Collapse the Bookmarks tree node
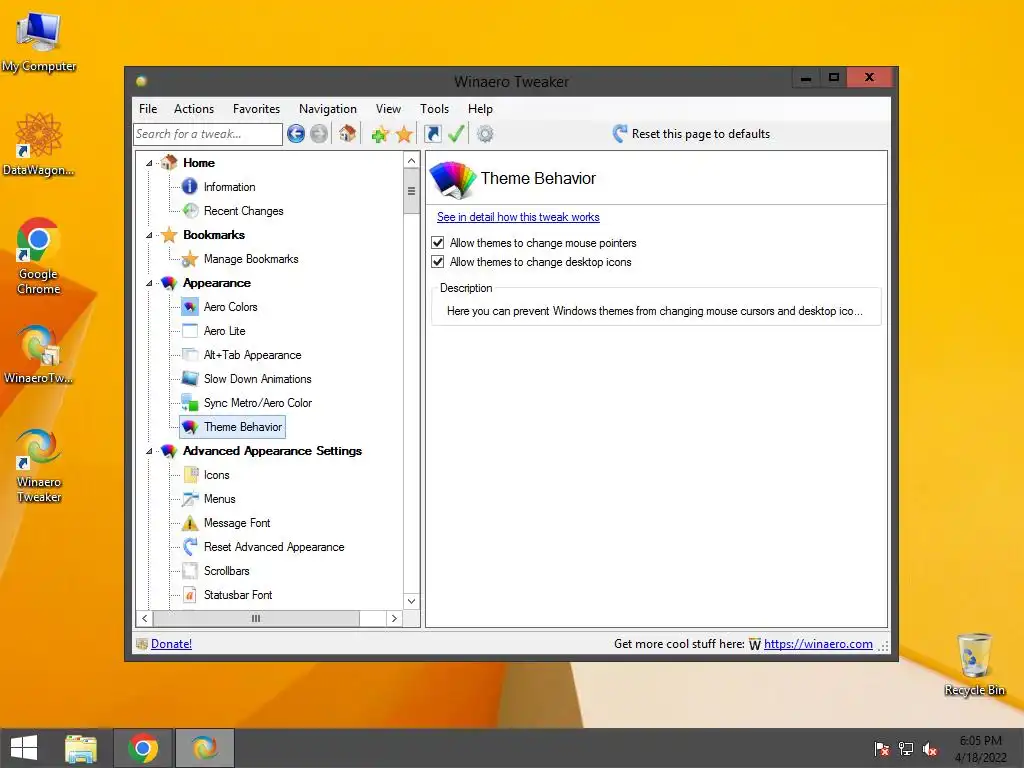 149,235
